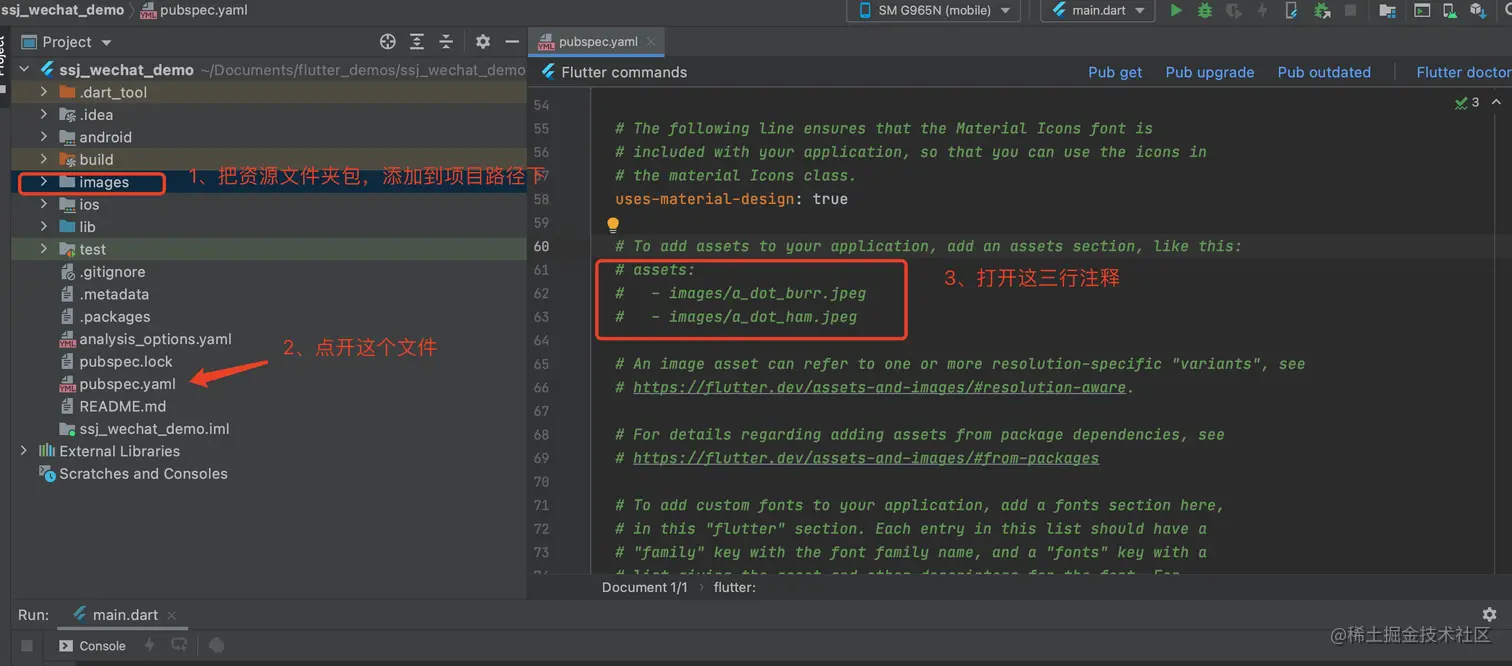The image size is (1512, 666).
Task: Click the Select Opened File crosshair icon
Action: [x=388, y=42]
